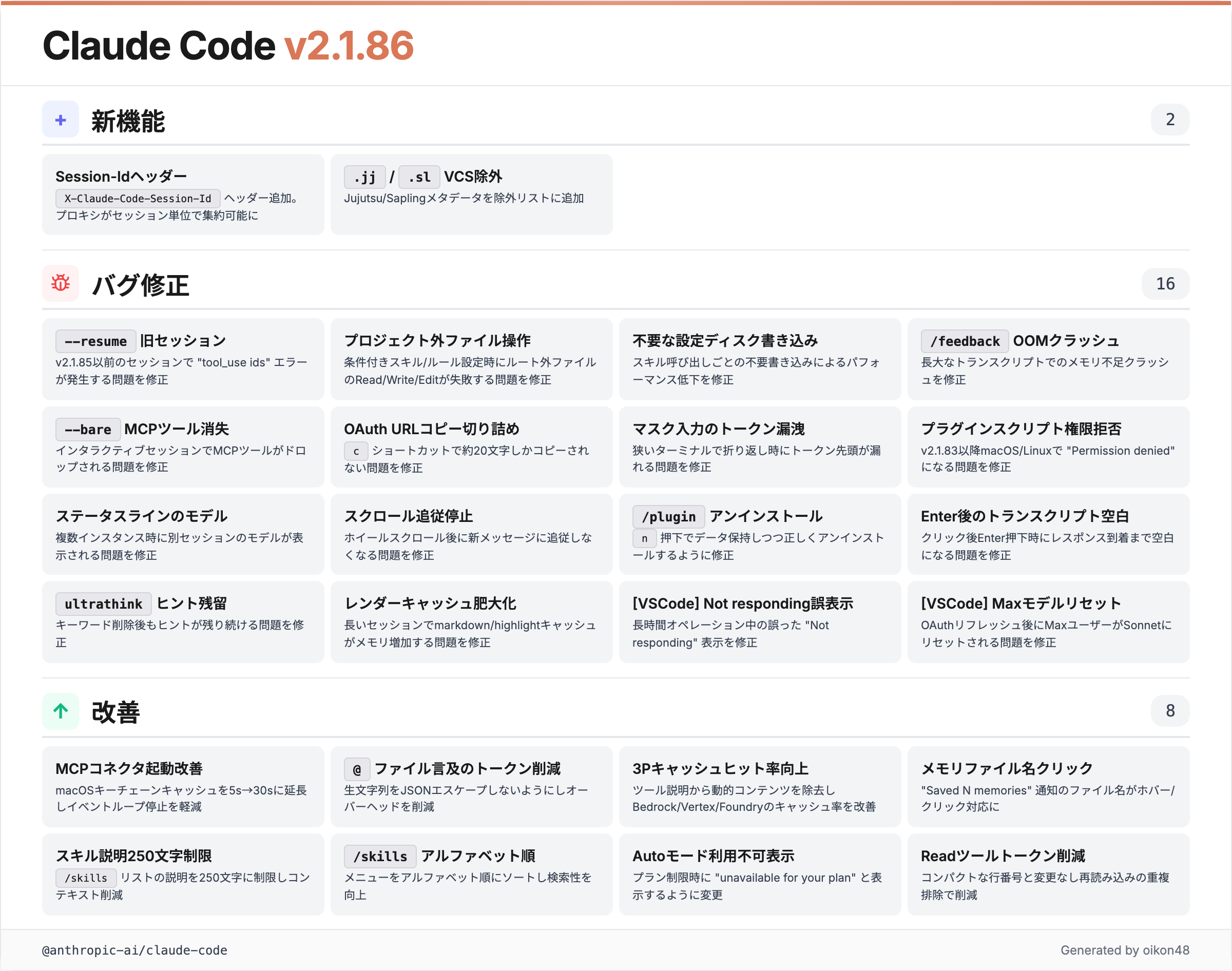Click the [VSCode] Maxモデルリセット card title
The image size is (1232, 971).
pos(1021,603)
